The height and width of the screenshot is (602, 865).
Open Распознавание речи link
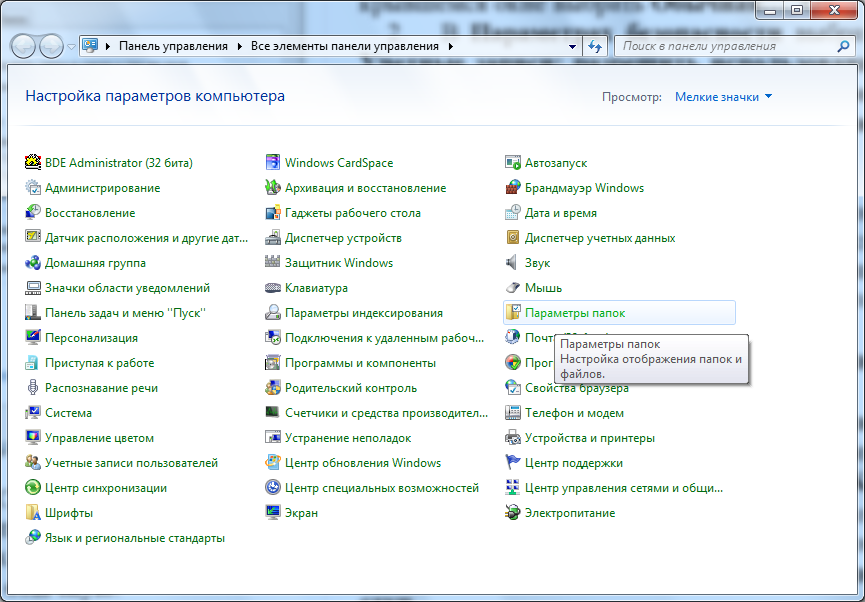(x=102, y=388)
